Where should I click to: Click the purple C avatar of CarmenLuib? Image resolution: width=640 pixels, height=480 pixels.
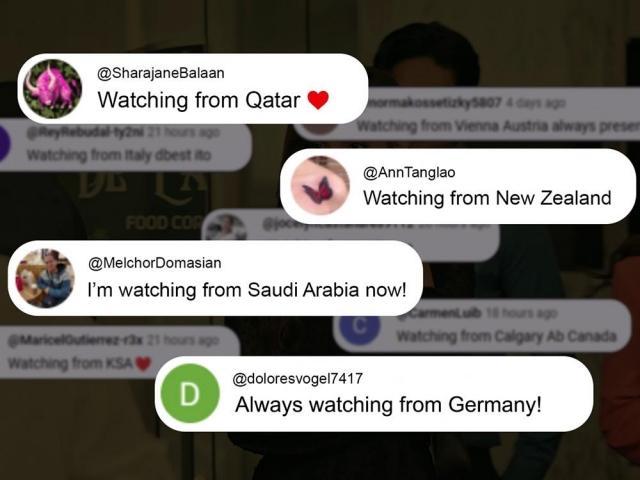(360, 329)
